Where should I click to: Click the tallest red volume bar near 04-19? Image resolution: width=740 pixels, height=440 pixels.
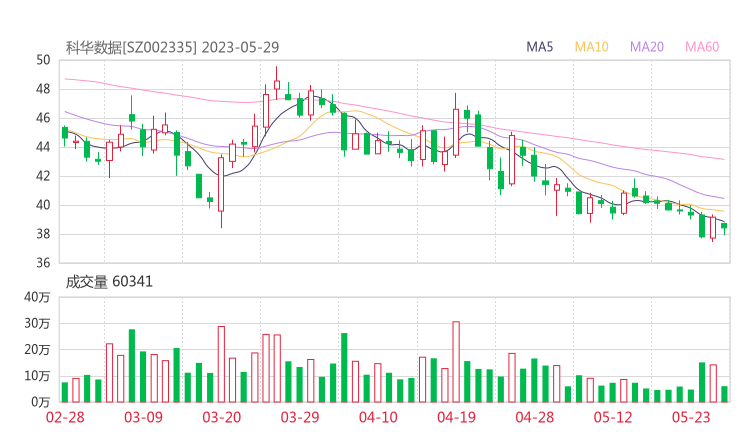pos(456,362)
